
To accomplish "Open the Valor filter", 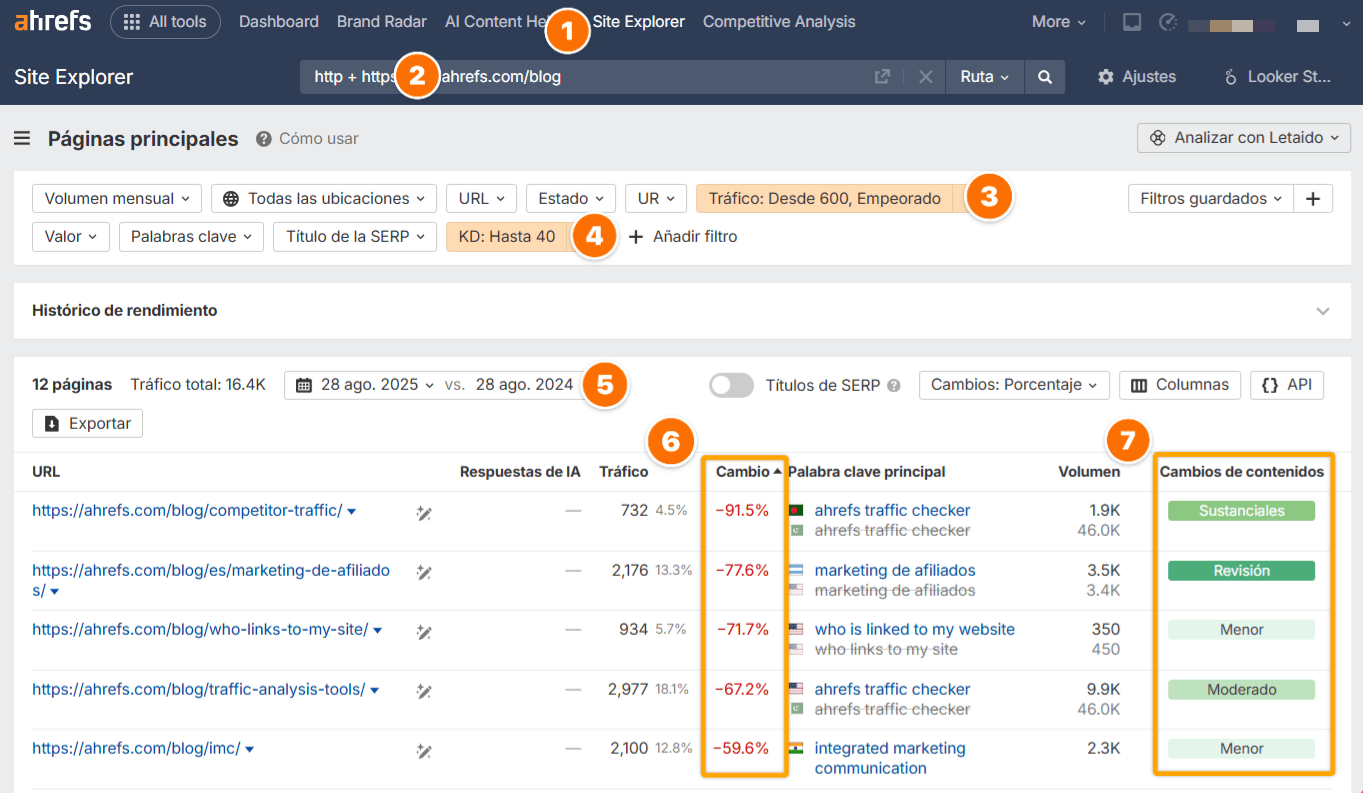I will tap(71, 236).
